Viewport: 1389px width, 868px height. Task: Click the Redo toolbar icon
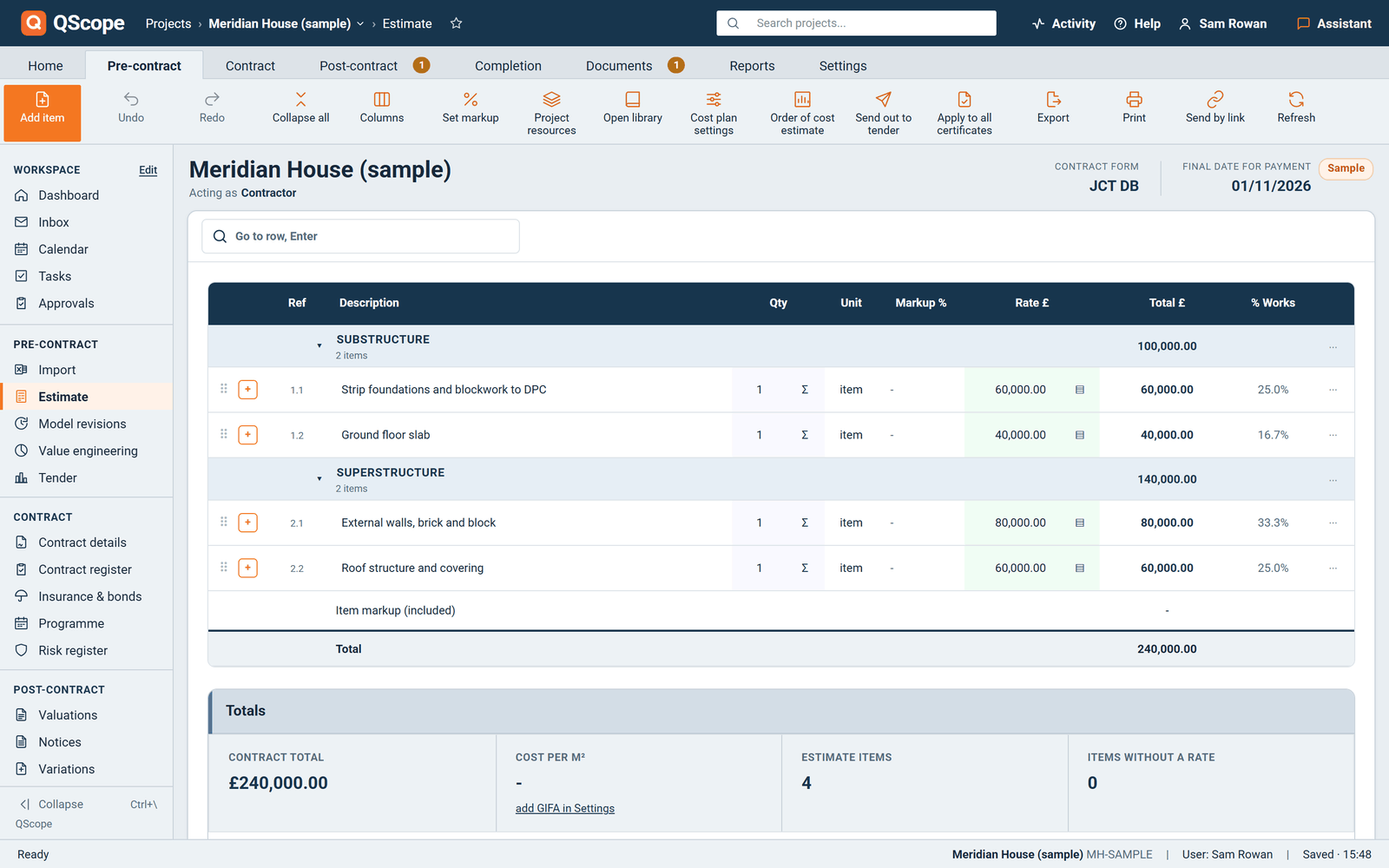click(212, 108)
